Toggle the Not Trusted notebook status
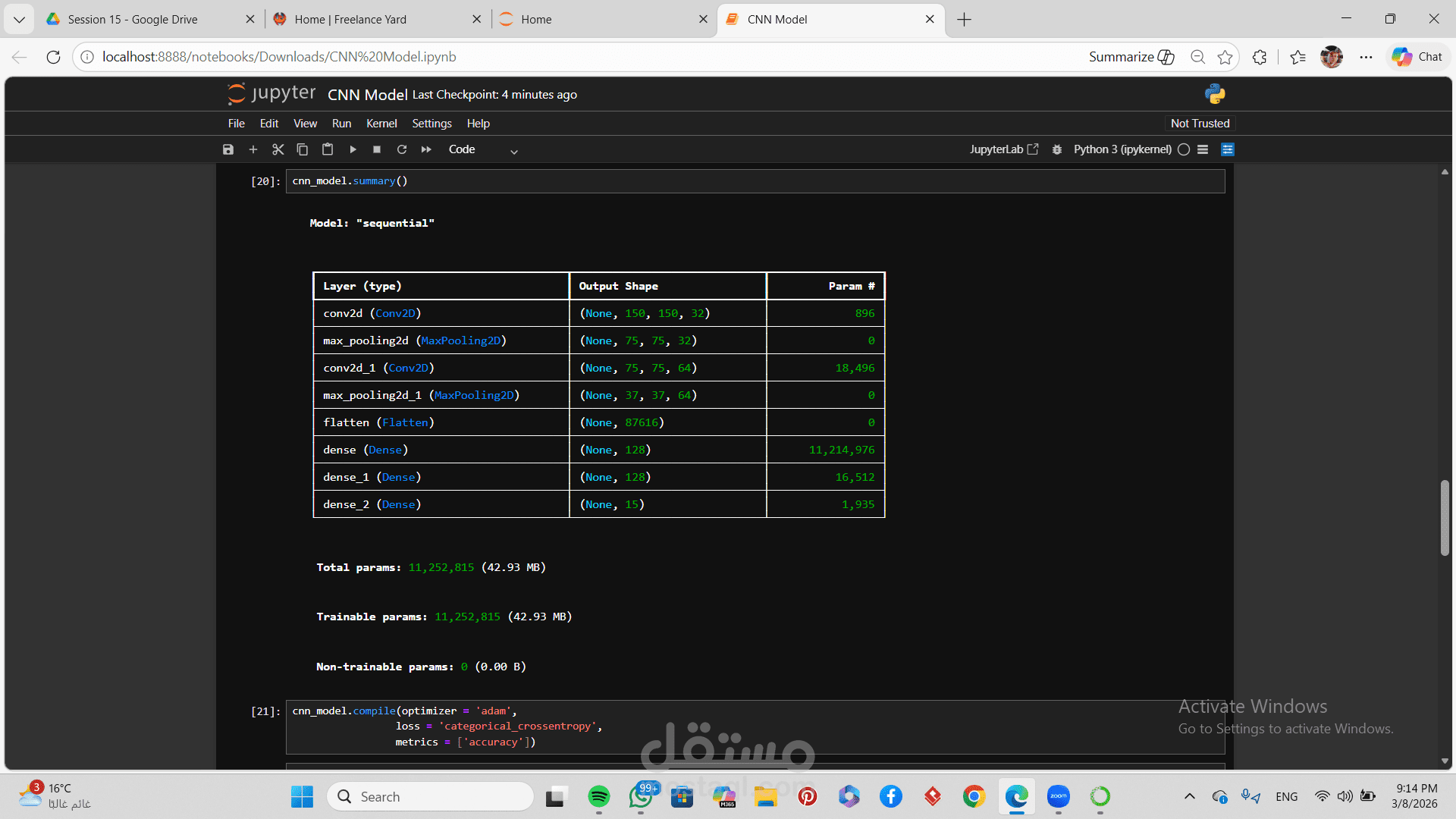 point(1200,123)
